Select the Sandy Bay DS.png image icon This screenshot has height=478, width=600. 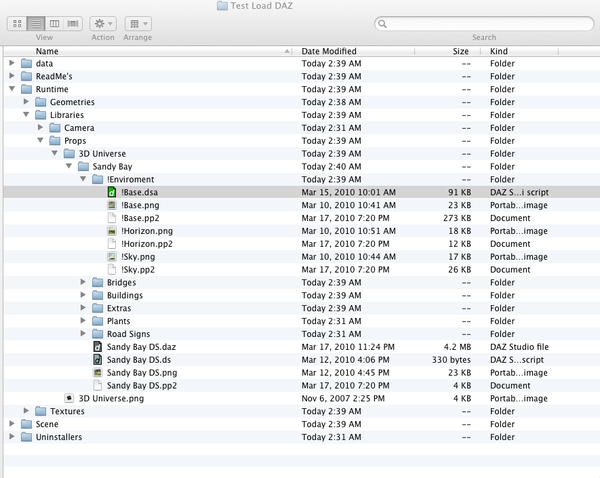coord(98,372)
